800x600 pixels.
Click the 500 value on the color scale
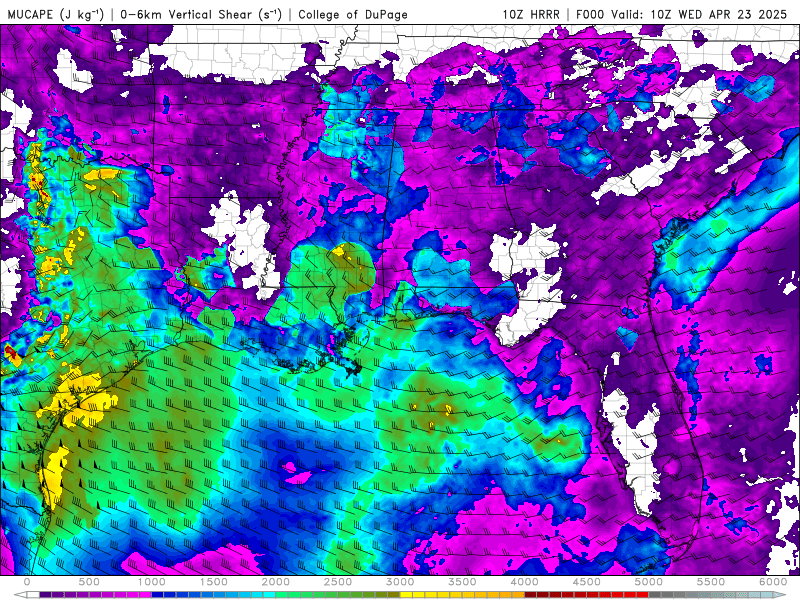tap(89, 582)
